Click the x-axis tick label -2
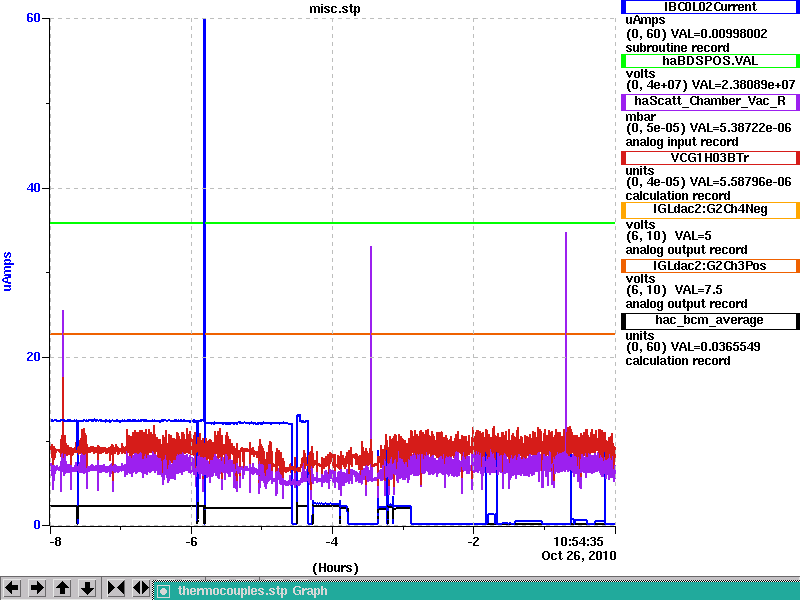The image size is (800, 600). pyautogui.click(x=473, y=541)
